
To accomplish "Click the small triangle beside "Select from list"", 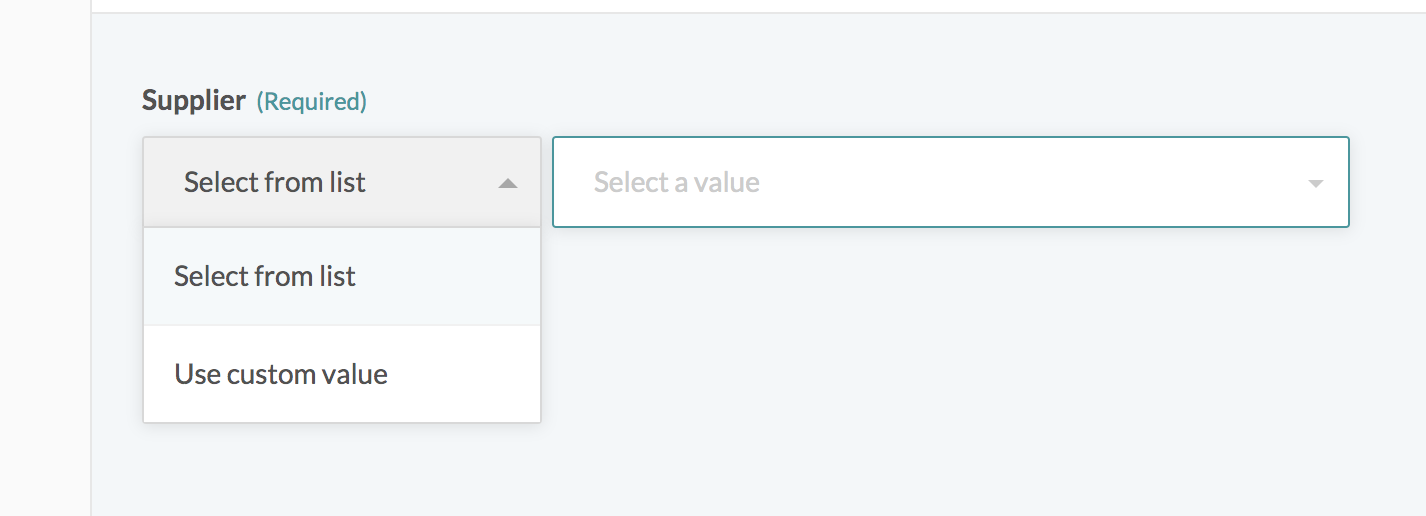I will tap(508, 183).
